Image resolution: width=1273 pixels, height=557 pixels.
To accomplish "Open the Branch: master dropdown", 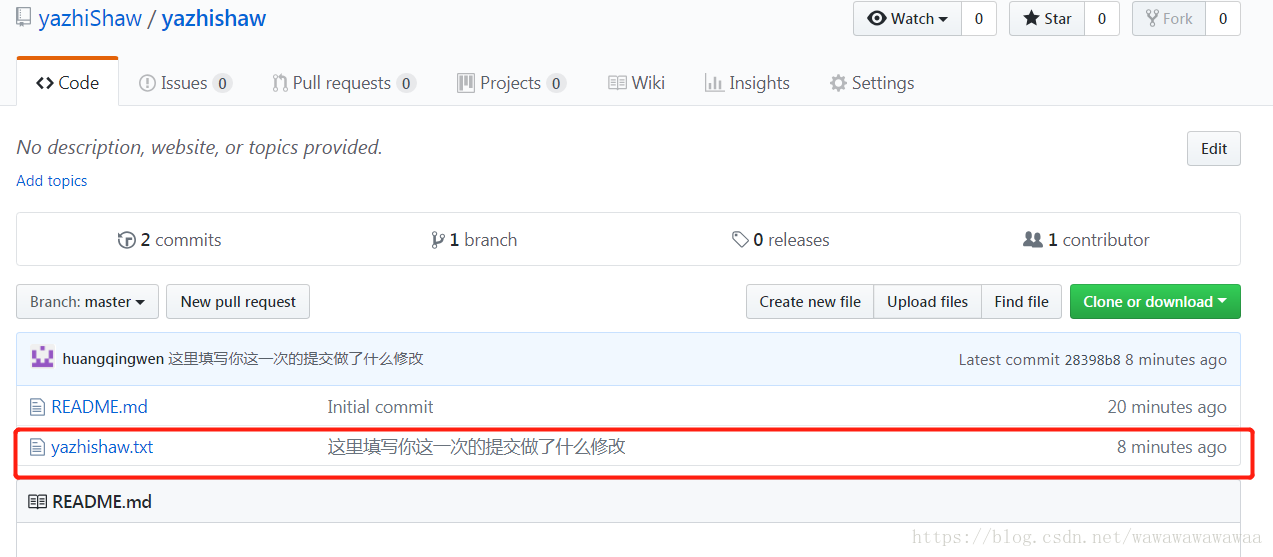I will click(x=87, y=302).
